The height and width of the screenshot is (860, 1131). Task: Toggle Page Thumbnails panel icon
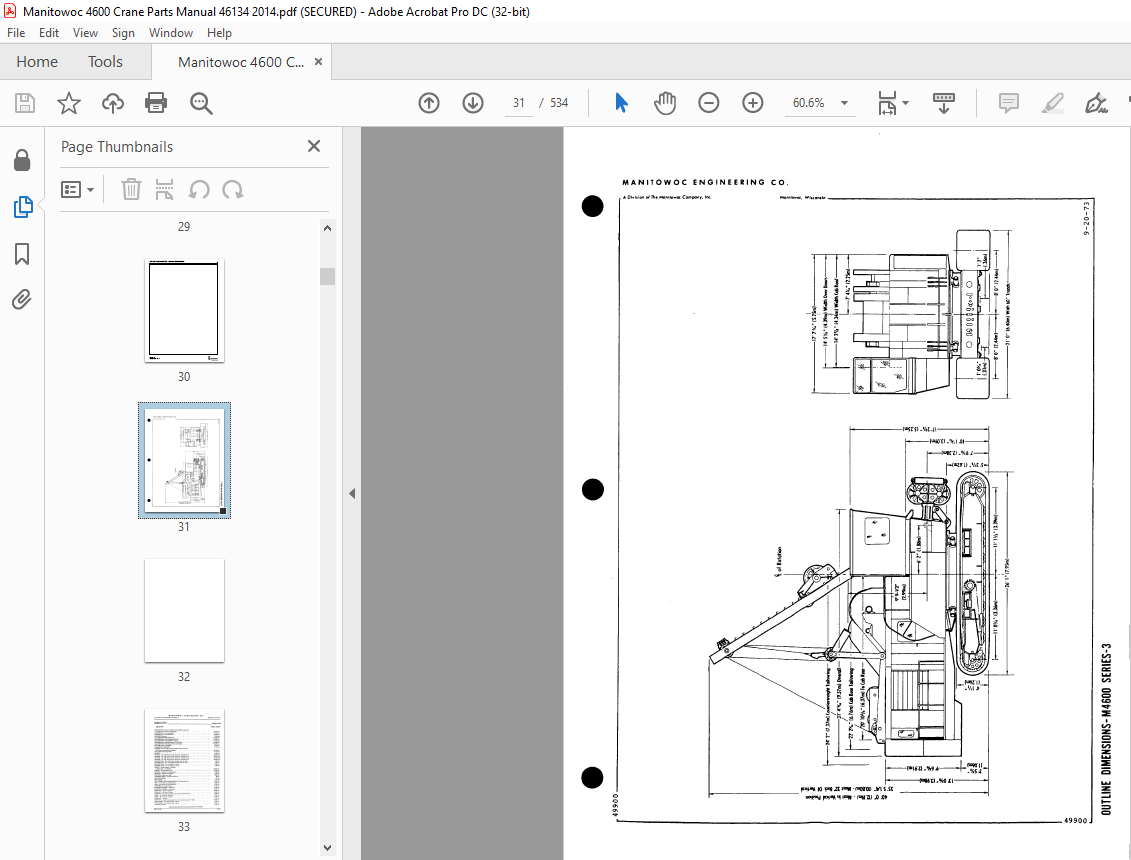[22, 207]
